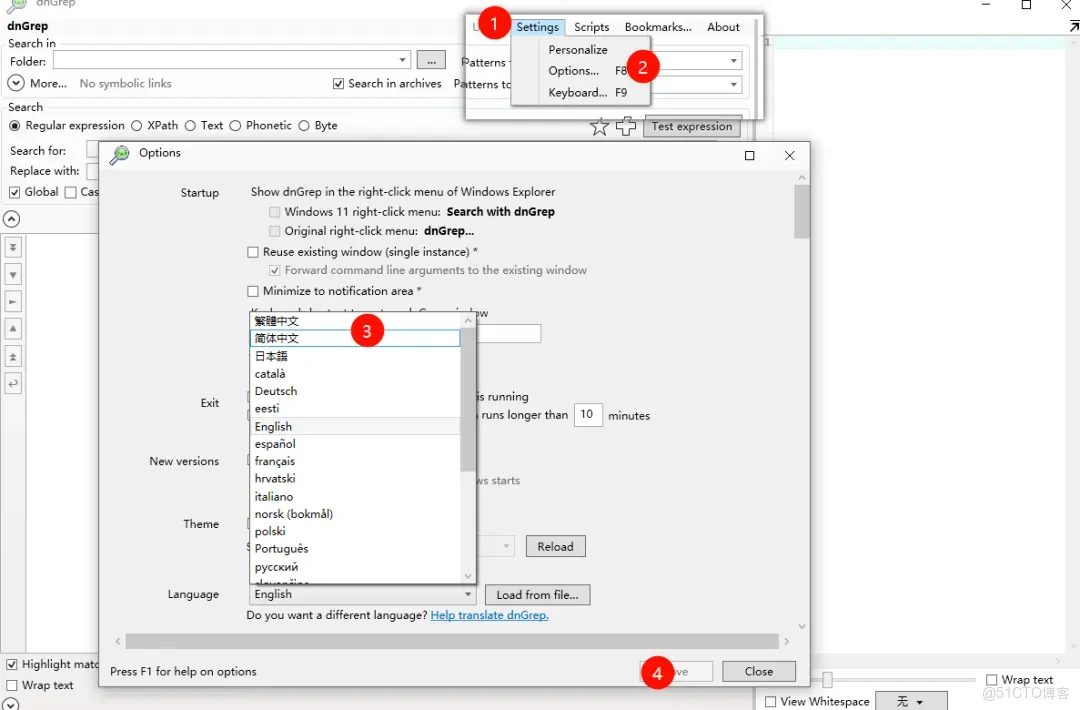This screenshot has height=710, width=1080.
Task: Click the expand arrow icon at the window's top right
Action: (x=1073, y=26)
